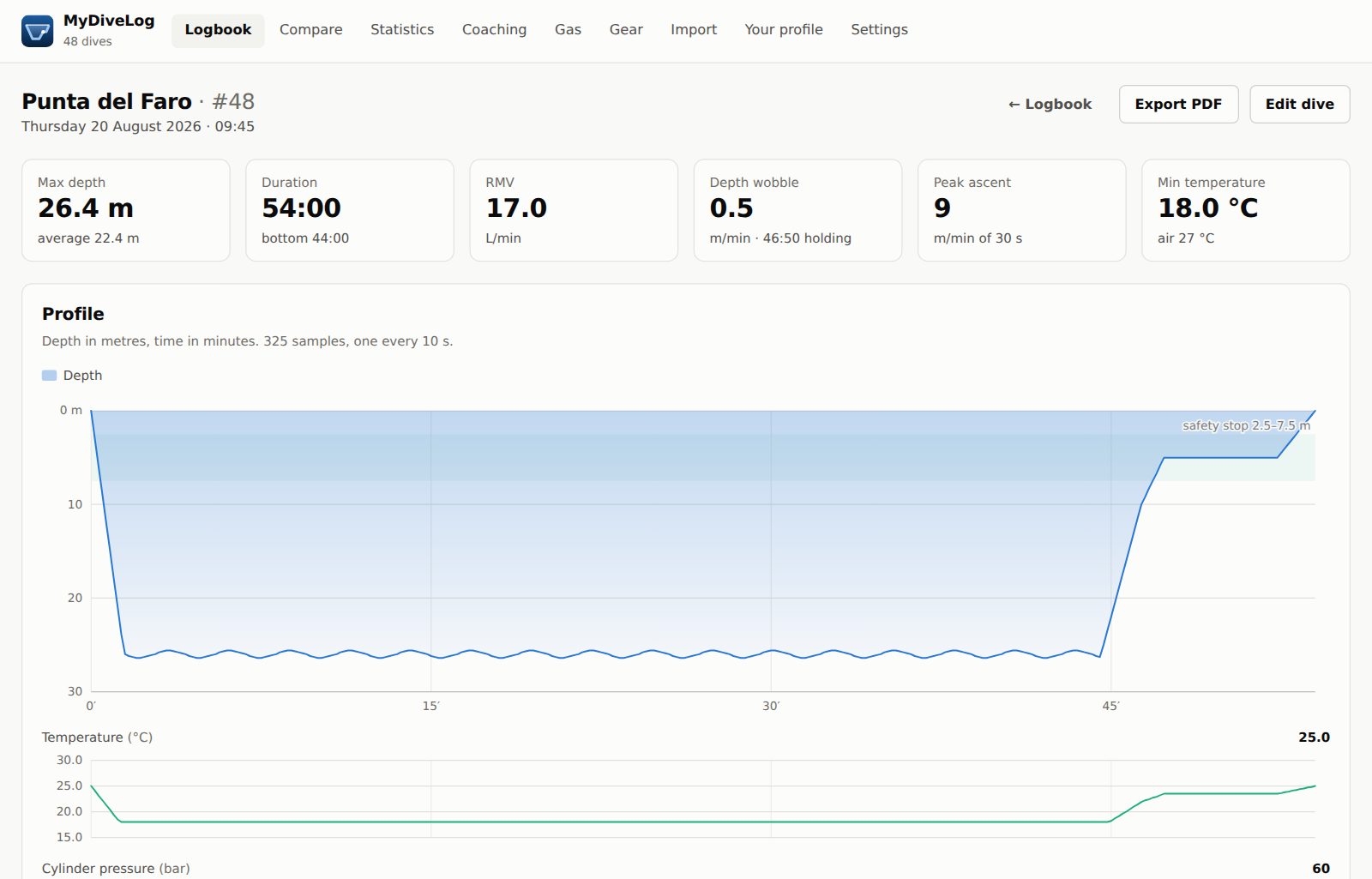This screenshot has height=879, width=1372.
Task: Click the Temperature (°C) chart label
Action: [x=97, y=738]
